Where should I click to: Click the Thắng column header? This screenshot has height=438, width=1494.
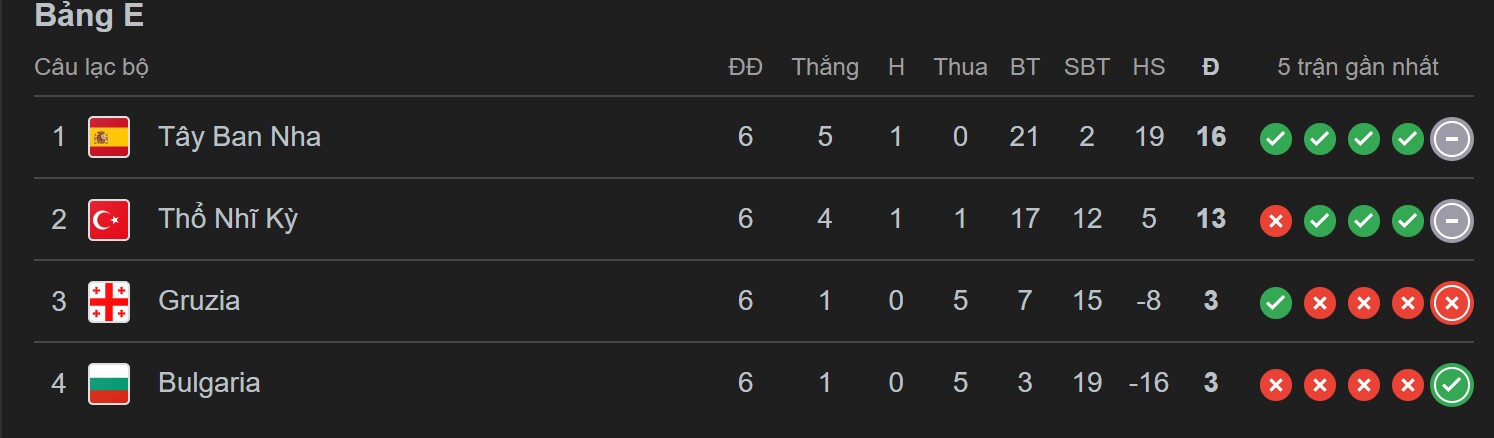(825, 67)
